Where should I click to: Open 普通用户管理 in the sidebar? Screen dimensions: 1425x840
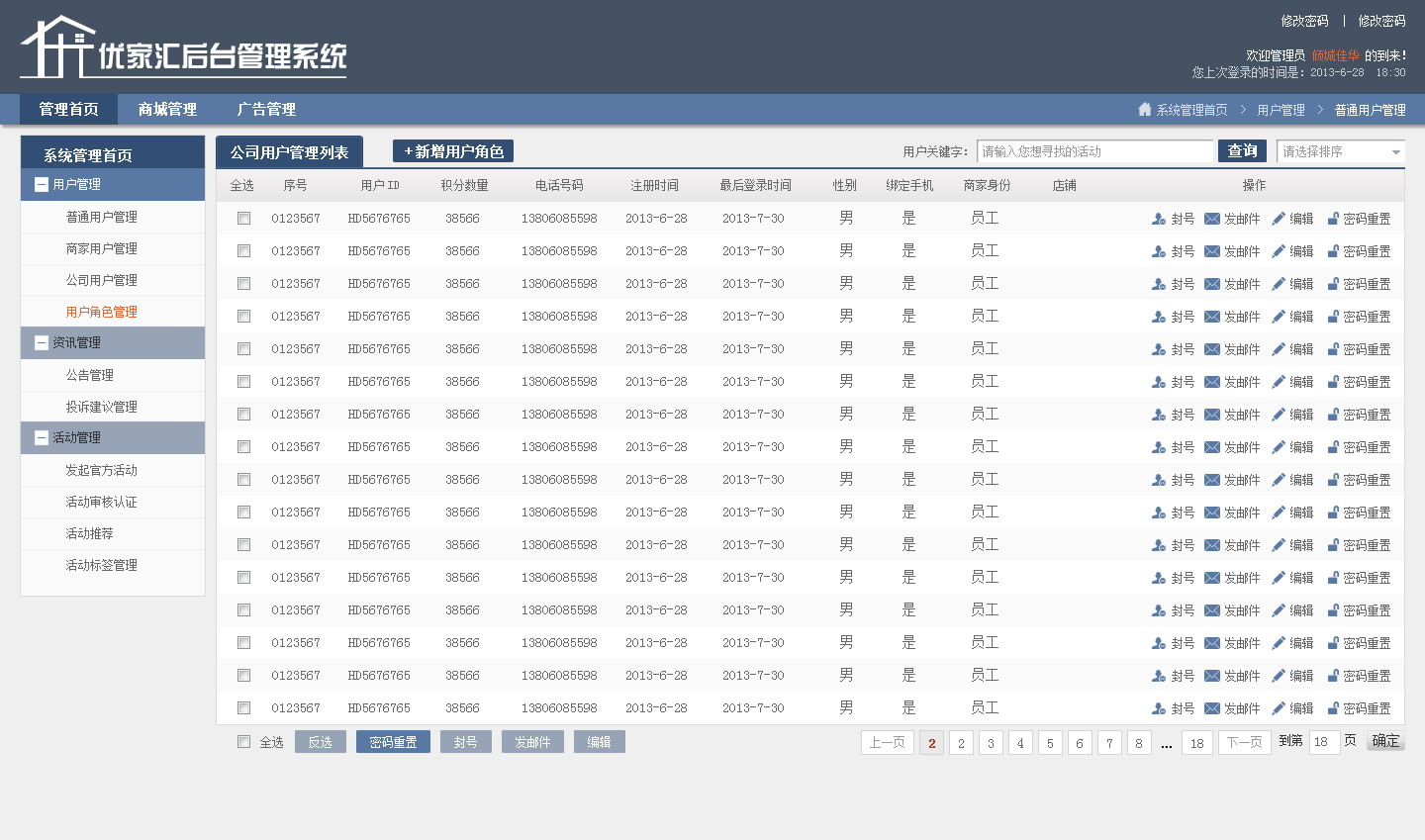(101, 217)
